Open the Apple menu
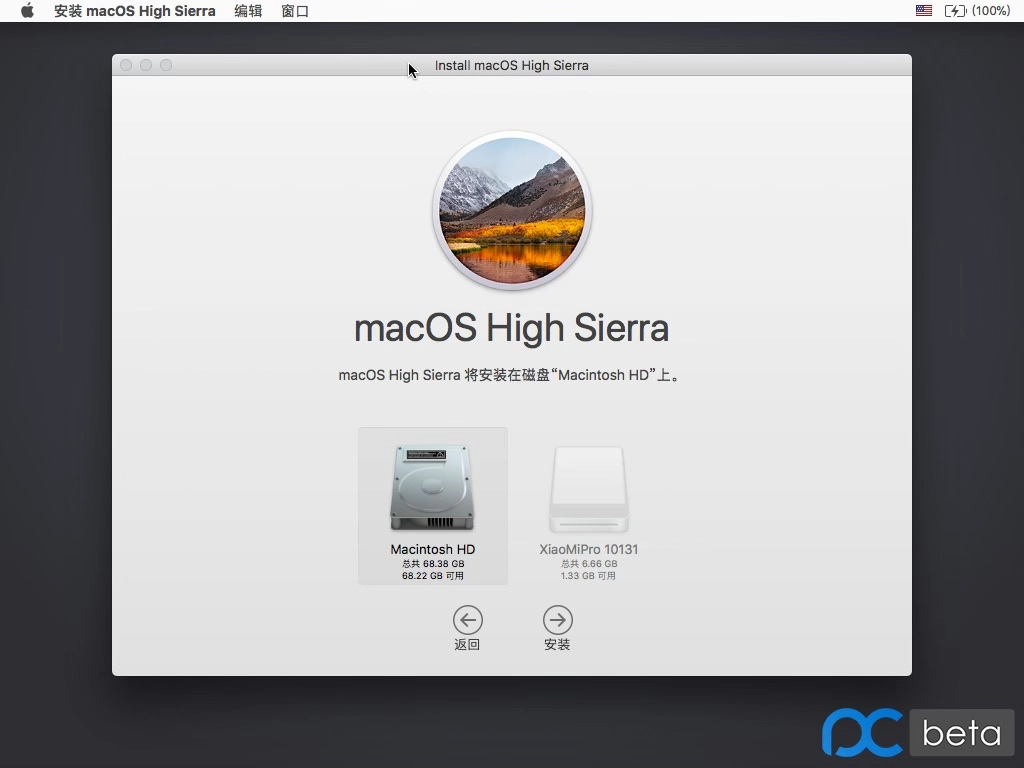The width and height of the screenshot is (1024, 768). coord(27,11)
